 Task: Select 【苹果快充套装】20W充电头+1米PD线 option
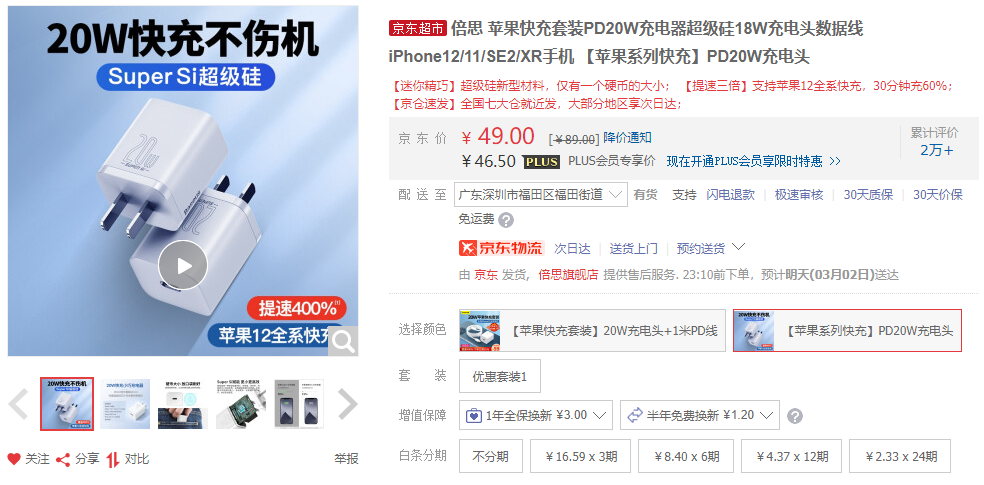click(x=592, y=330)
